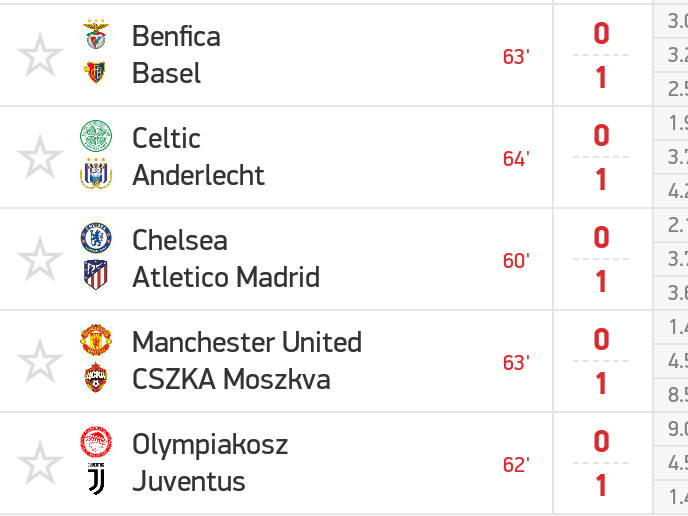Screen dimensions: 688x516
Task: Click the CSZKA Moszkva crest
Action: 96,377
